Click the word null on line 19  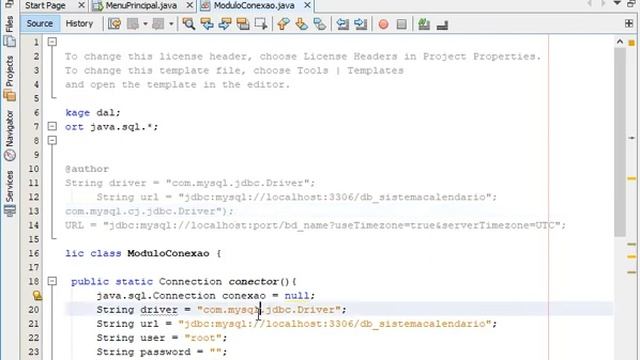297,296
